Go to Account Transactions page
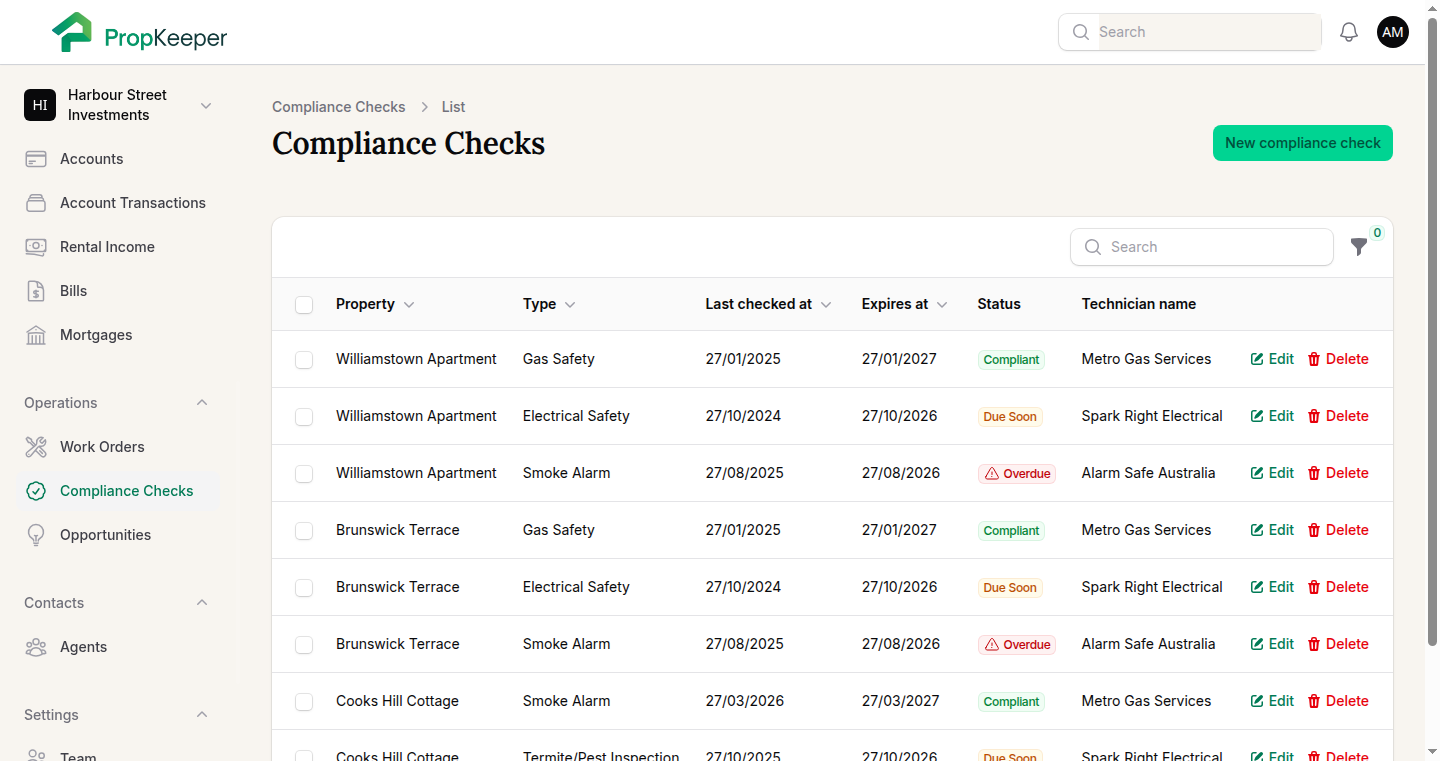 pos(117,203)
